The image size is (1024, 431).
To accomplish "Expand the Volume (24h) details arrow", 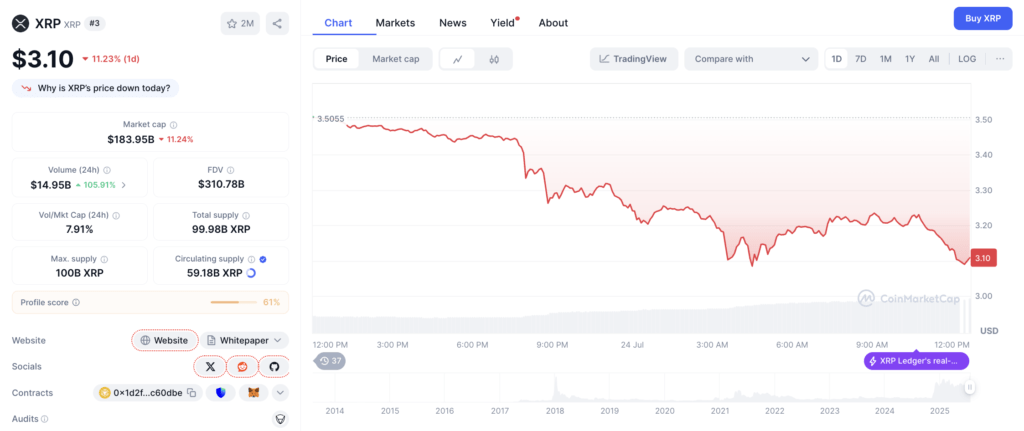I will [124, 185].
